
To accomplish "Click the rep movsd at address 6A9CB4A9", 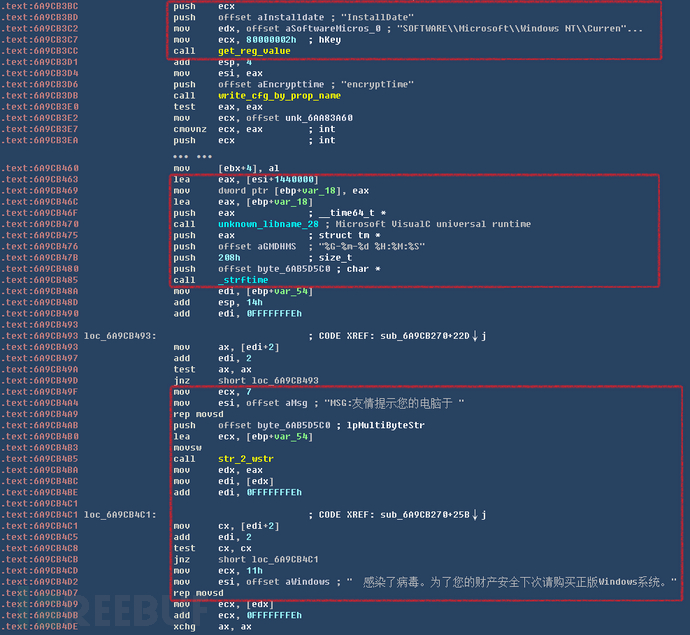I will click(x=198, y=415).
